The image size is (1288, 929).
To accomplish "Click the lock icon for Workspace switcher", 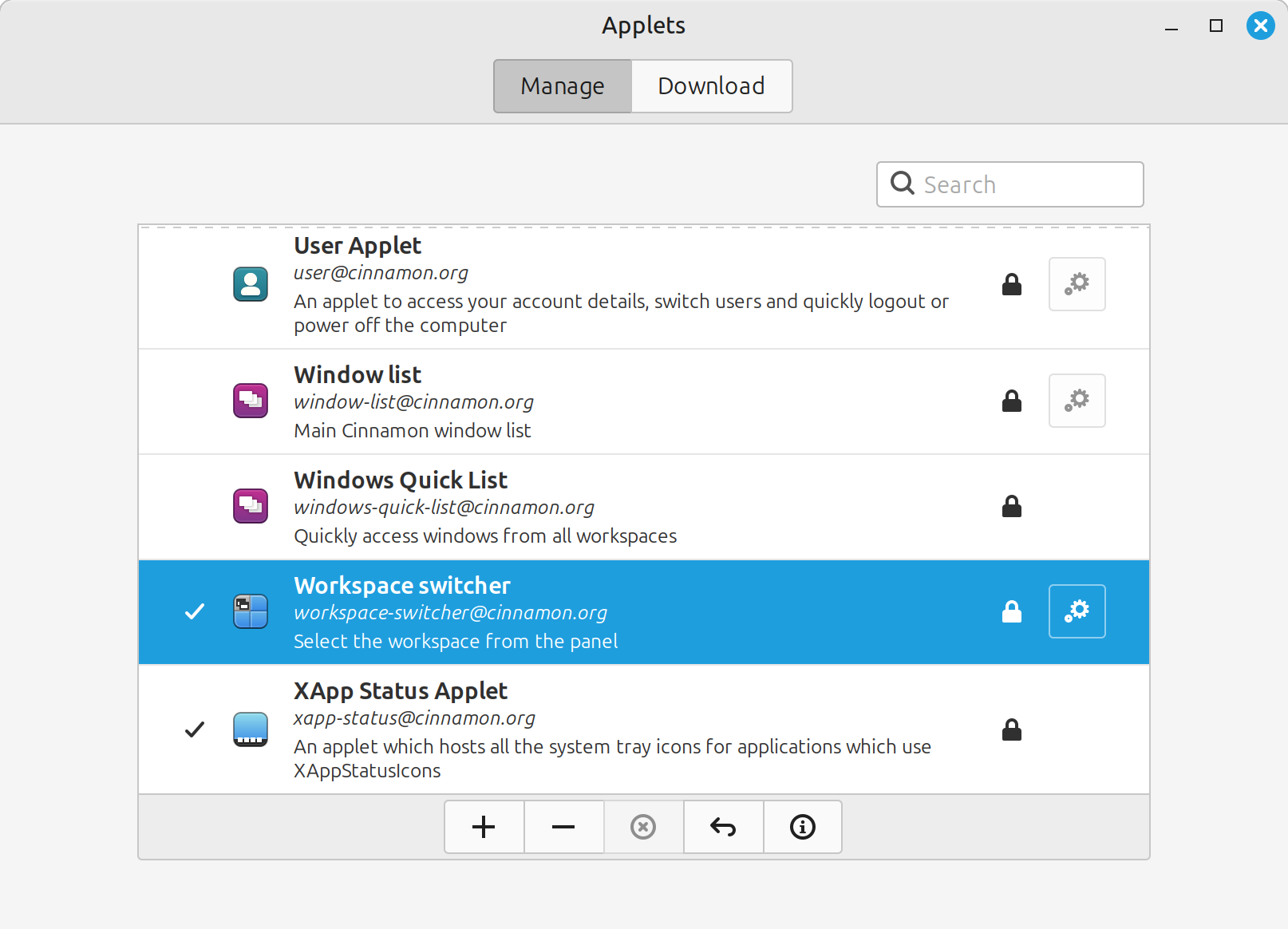I will click(1012, 611).
